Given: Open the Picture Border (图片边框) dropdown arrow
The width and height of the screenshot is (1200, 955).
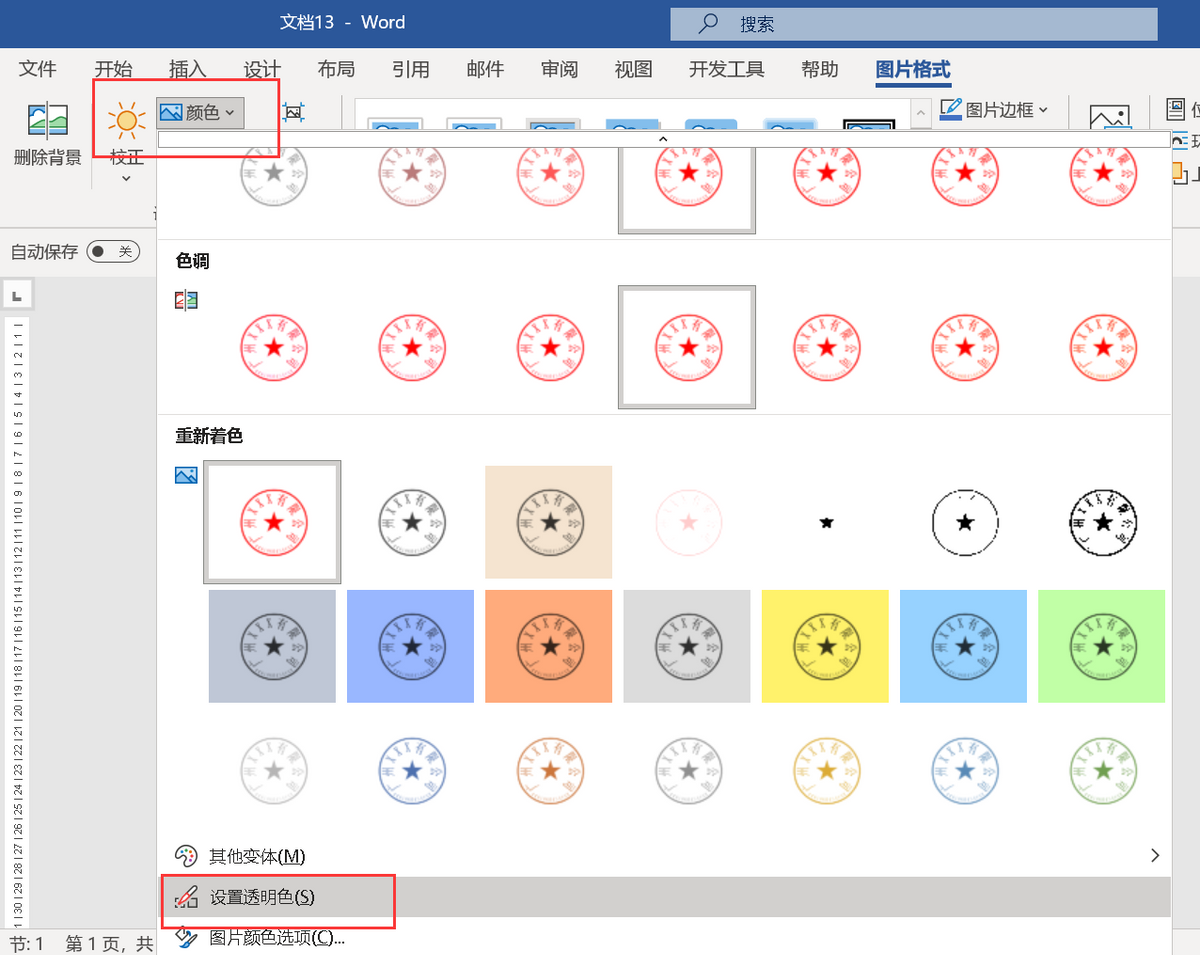Looking at the screenshot, I should click(1043, 110).
